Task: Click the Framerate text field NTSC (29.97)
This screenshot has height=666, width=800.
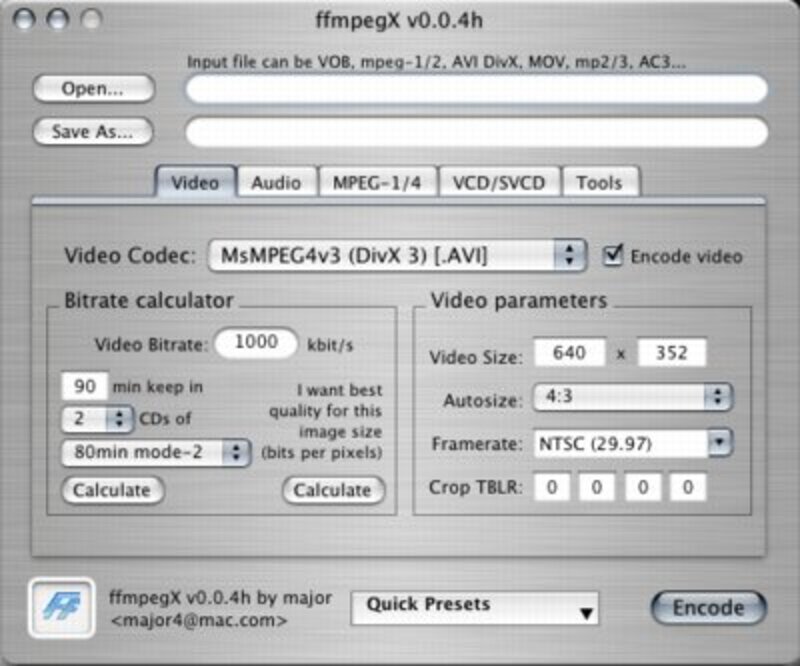Action: pos(621,443)
